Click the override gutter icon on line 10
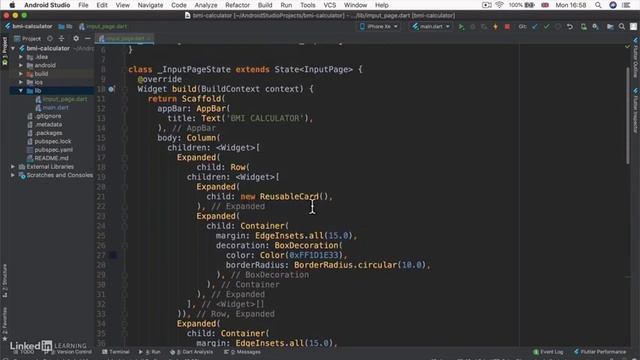This screenshot has width=640, height=360. (x=111, y=89)
